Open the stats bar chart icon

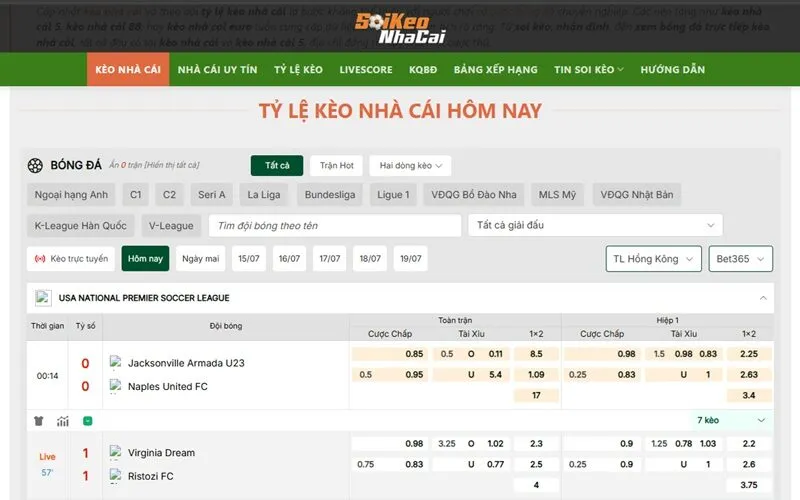pos(63,421)
